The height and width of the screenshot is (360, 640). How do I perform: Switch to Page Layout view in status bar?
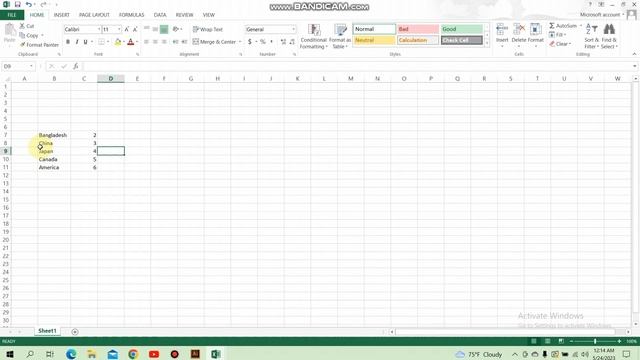coord(547,341)
